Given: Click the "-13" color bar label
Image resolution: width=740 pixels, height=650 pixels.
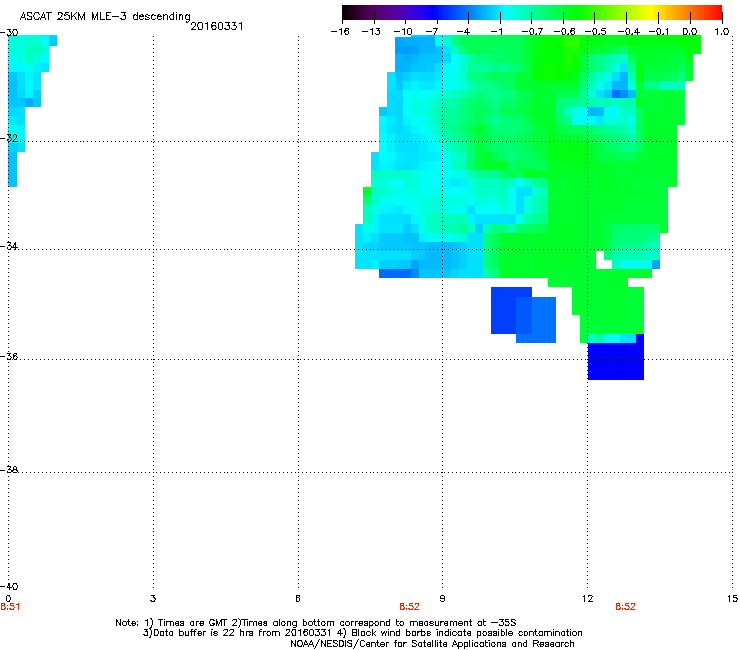Looking at the screenshot, I should coord(371,32).
